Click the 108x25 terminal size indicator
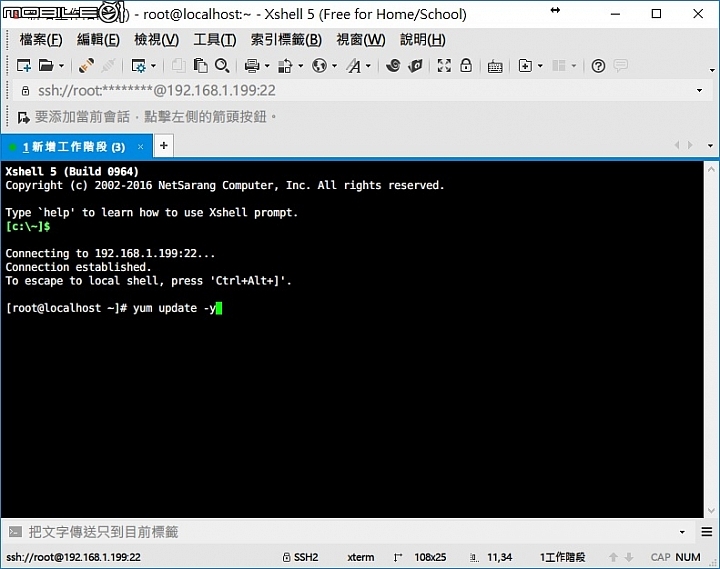Viewport: 720px width, 569px height. coord(430,557)
